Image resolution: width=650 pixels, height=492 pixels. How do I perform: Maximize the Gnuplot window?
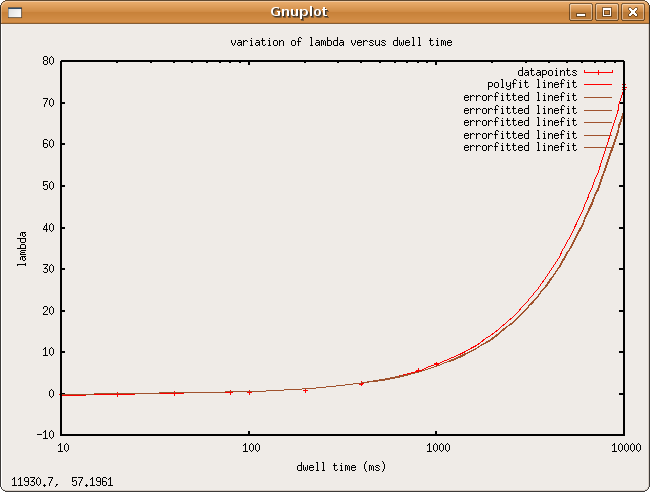click(607, 12)
